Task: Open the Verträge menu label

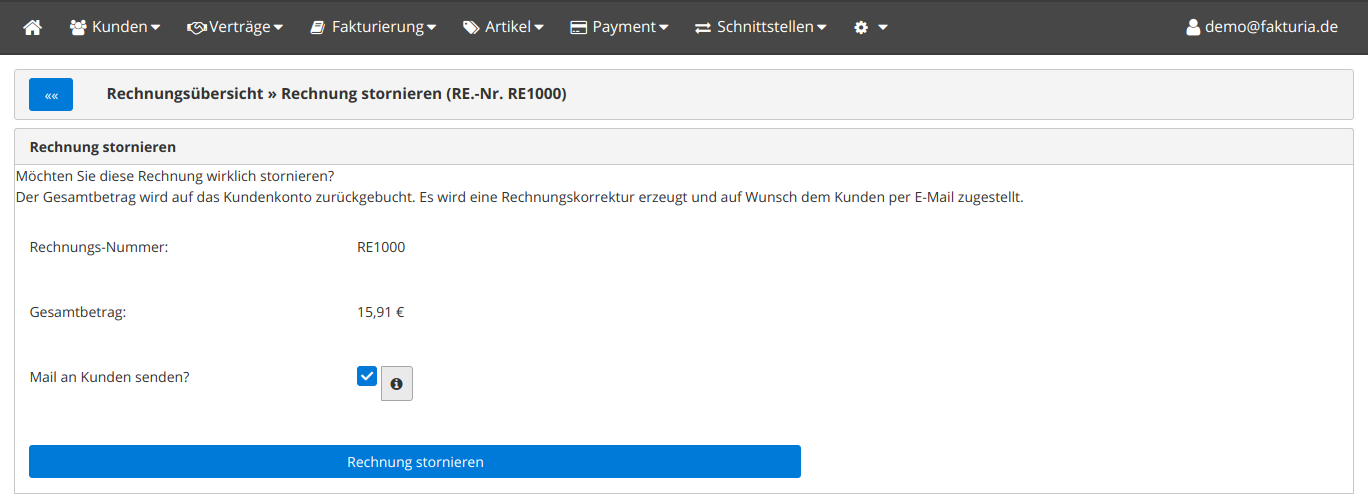Action: [240, 28]
